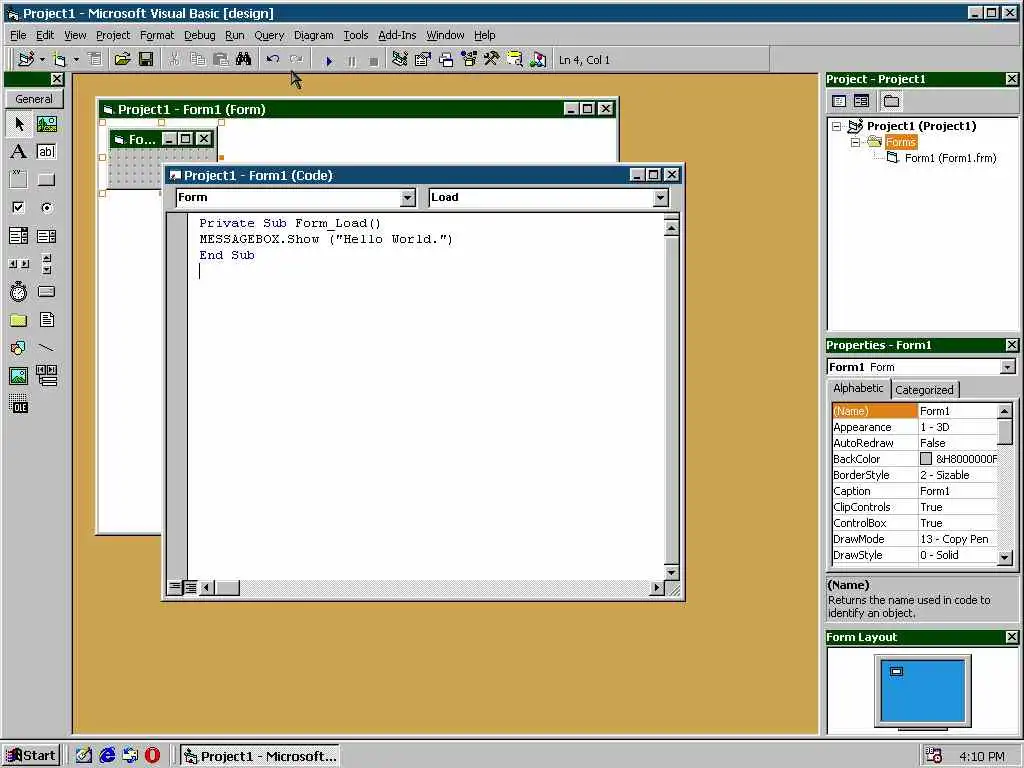This screenshot has width=1024, height=768.
Task: Open the Project menu
Action: click(x=113, y=35)
